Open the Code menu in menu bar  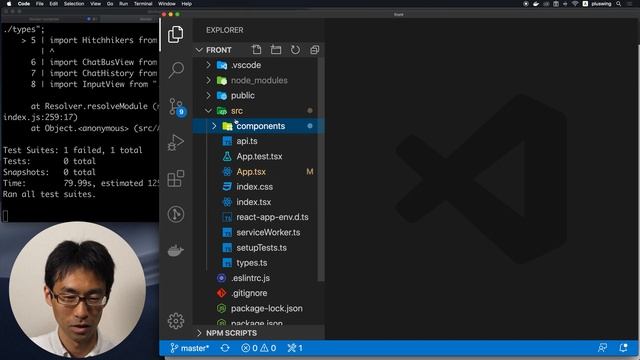[x=24, y=4]
